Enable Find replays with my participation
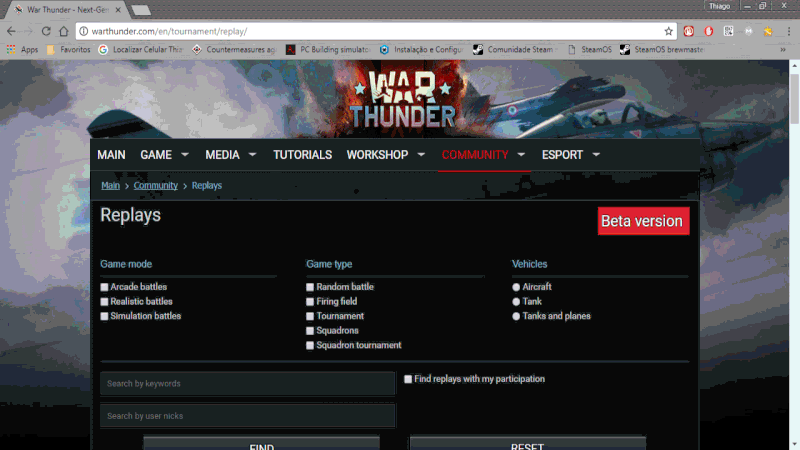Viewport: 800px width, 450px height. [408, 379]
